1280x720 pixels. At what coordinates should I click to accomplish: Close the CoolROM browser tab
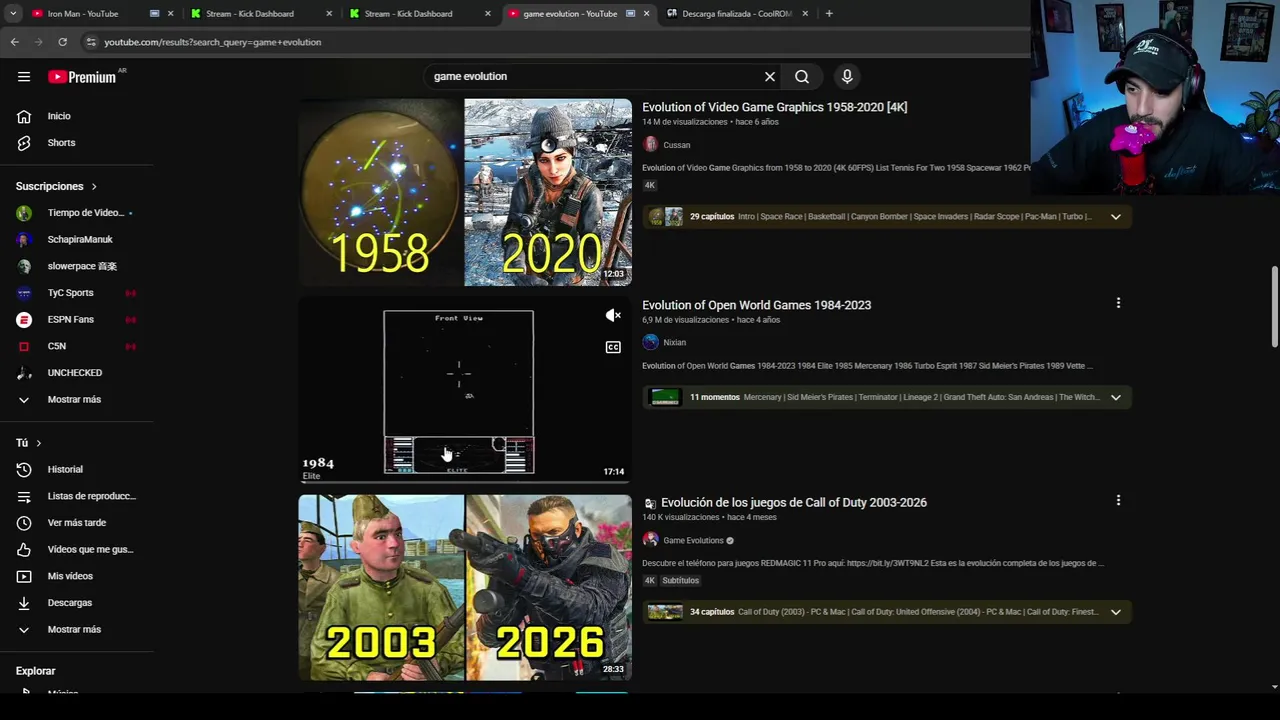click(x=805, y=14)
